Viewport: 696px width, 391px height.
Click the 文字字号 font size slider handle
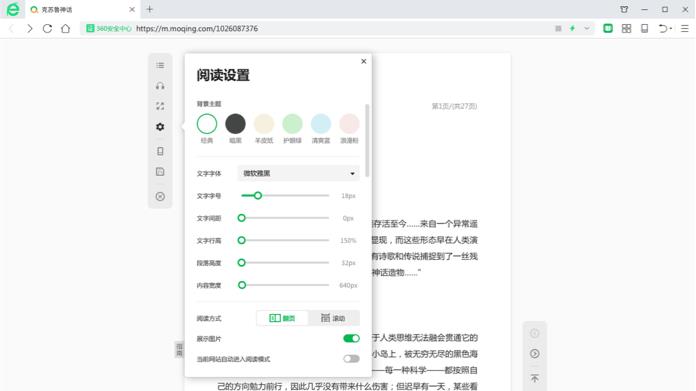pyautogui.click(x=257, y=195)
